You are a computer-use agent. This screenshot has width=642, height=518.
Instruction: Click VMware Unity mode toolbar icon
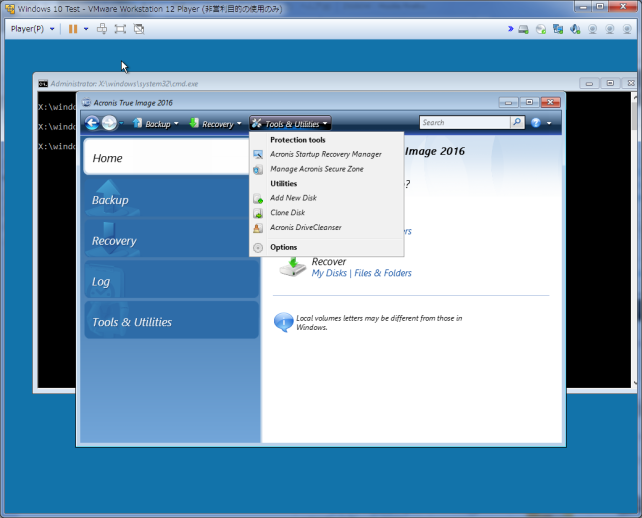(139, 29)
